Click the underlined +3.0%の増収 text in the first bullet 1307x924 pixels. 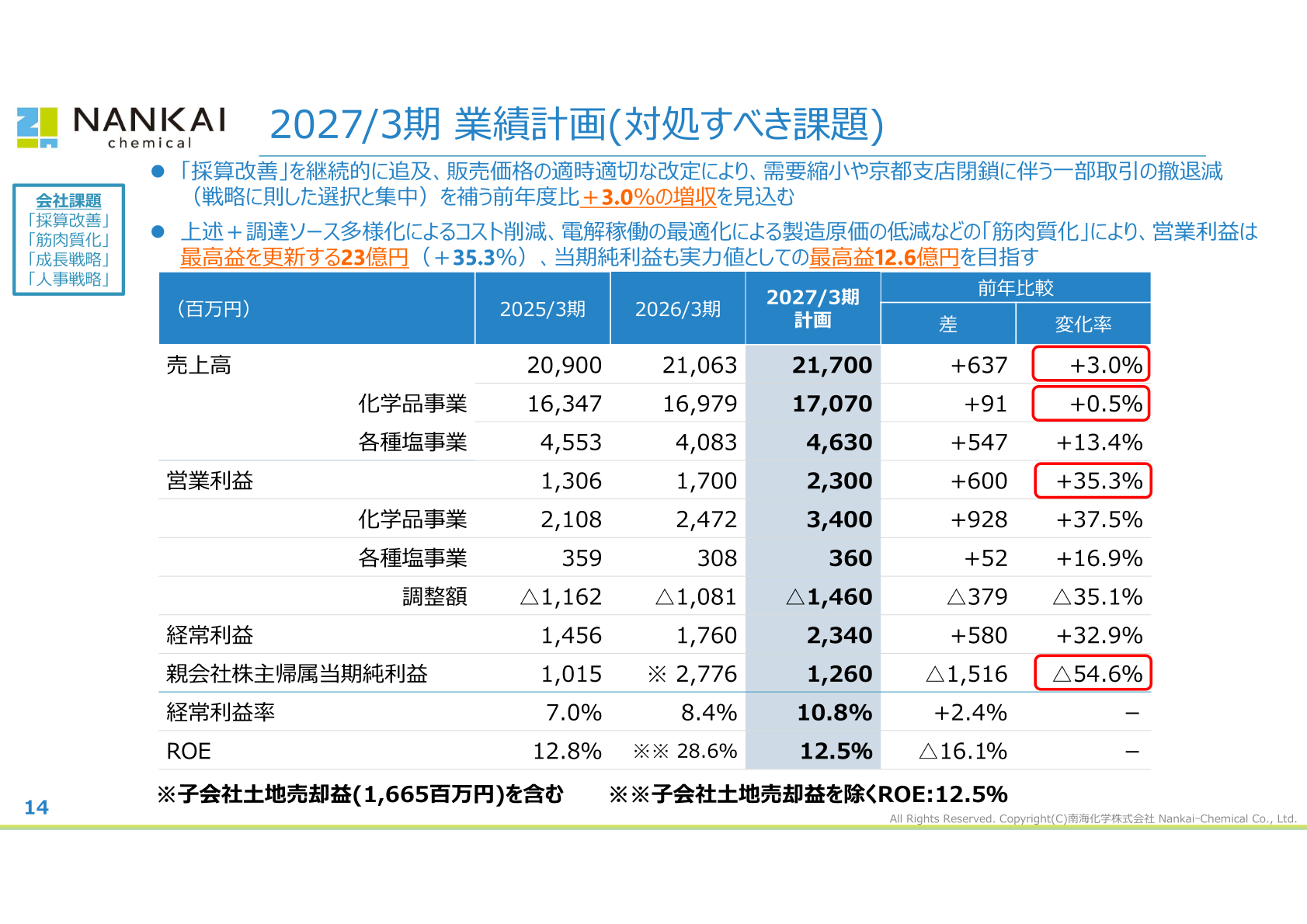point(648,196)
